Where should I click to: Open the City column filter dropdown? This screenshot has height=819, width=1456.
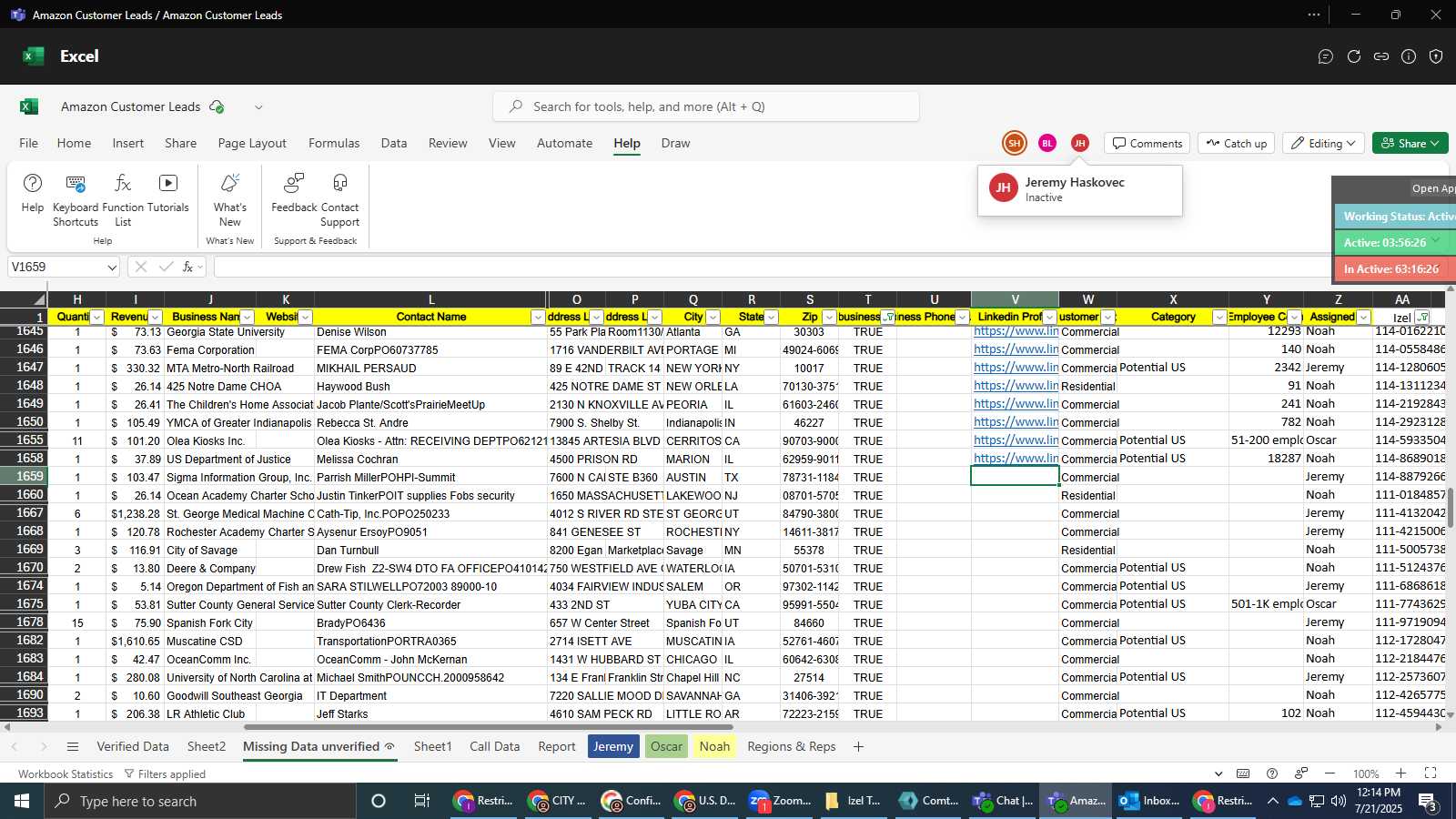(x=713, y=317)
